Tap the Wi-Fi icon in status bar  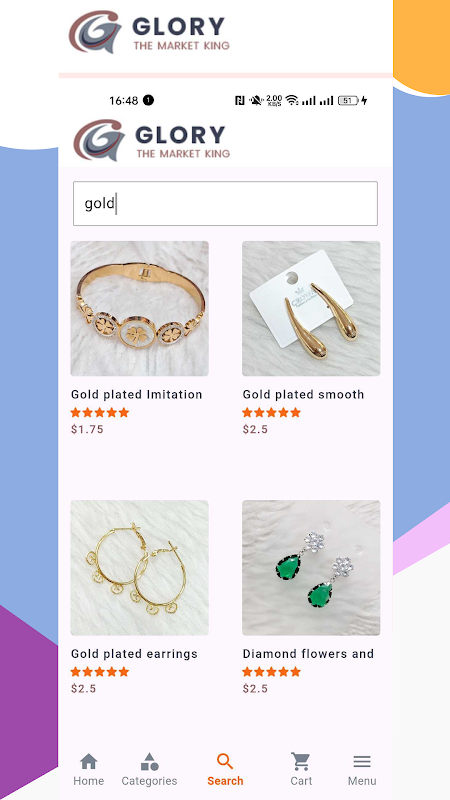point(292,100)
